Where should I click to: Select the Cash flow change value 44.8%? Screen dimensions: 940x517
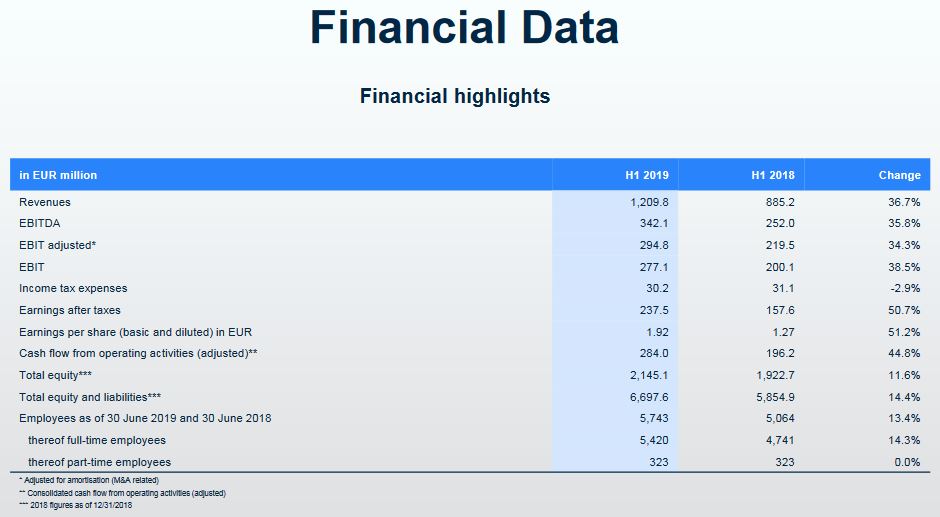point(904,353)
